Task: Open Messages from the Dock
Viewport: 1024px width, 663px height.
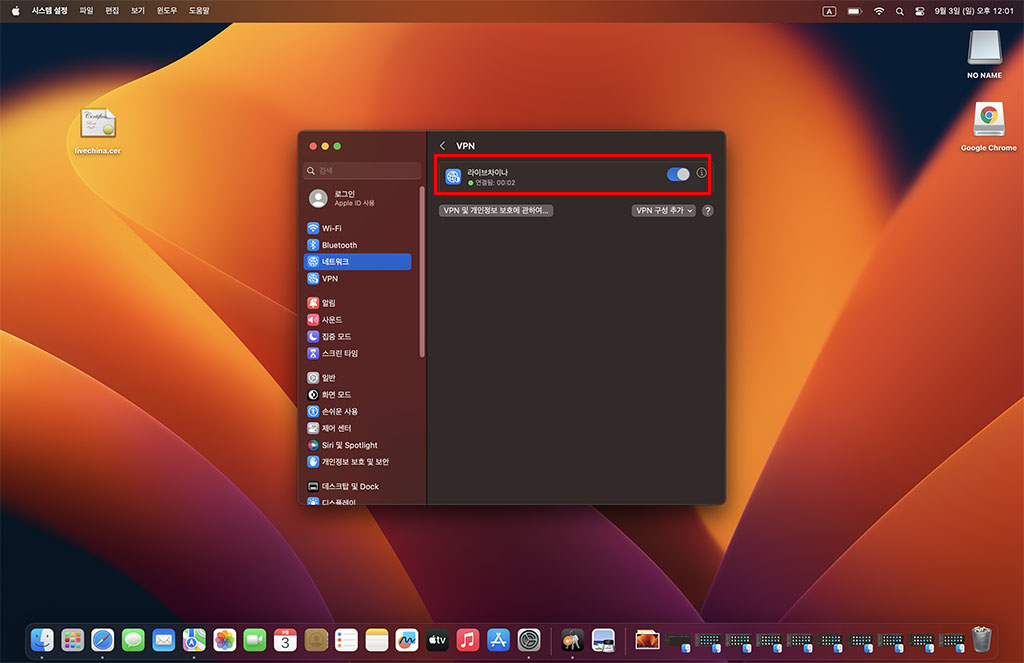Action: tap(133, 640)
